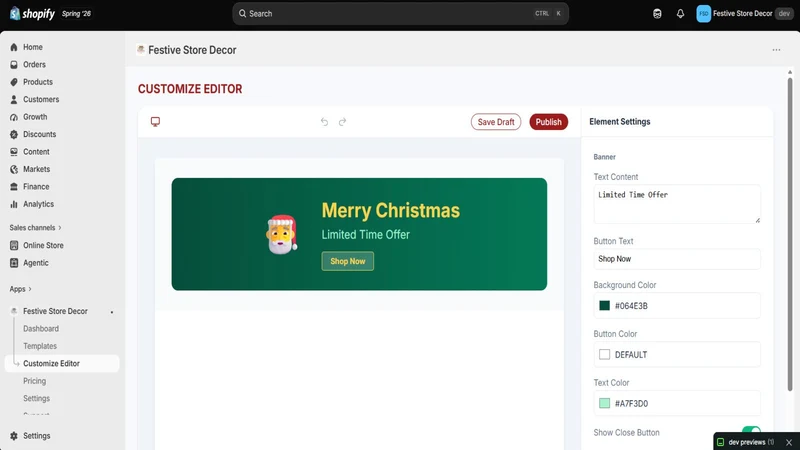Click the Santa emoji in the banner
This screenshot has width=800, height=450.
click(x=281, y=234)
